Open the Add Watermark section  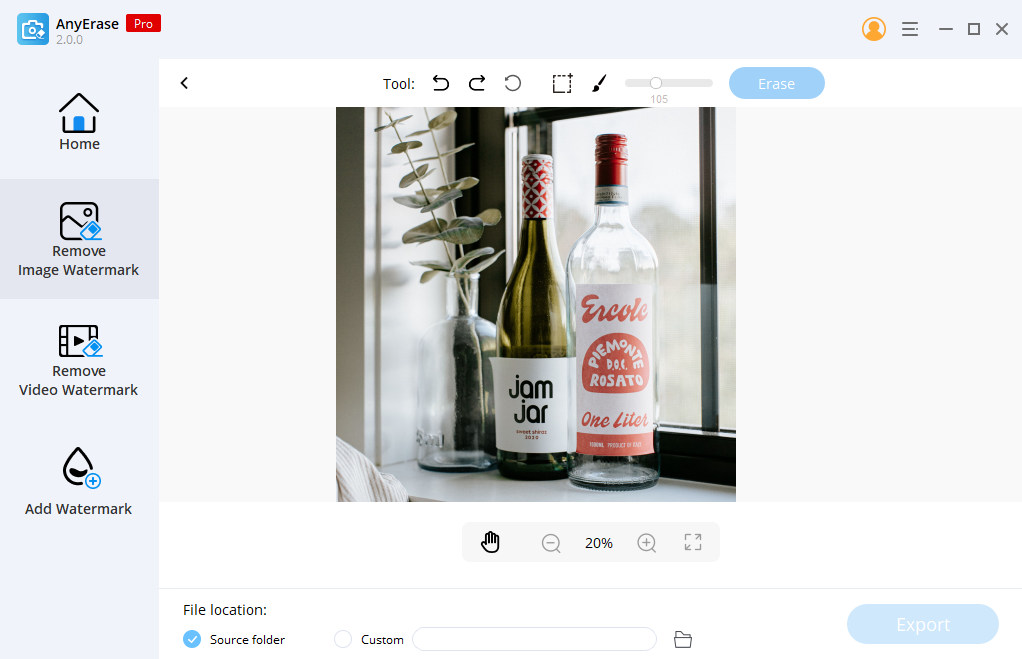[x=79, y=482]
